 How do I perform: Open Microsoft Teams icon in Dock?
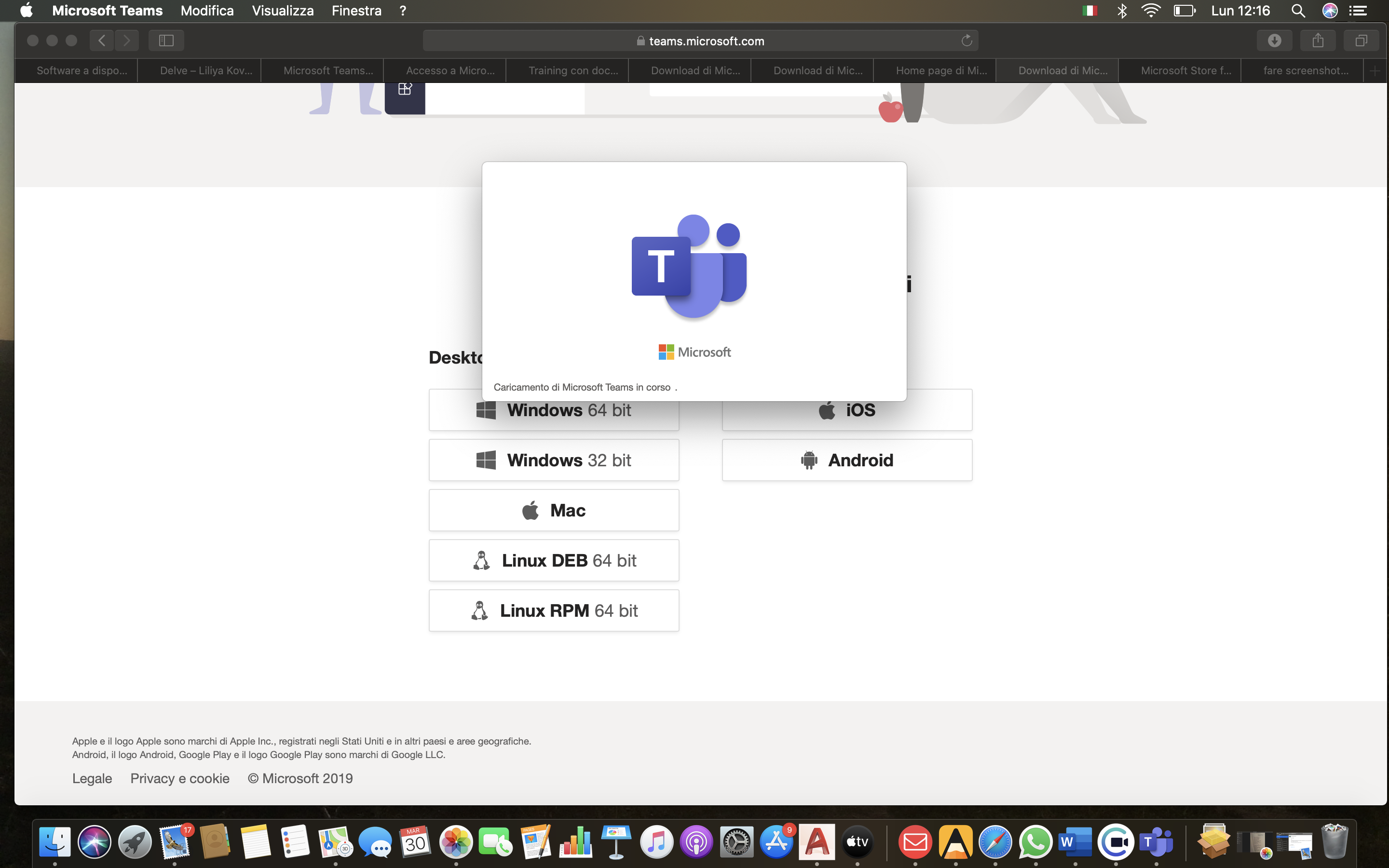click(x=1156, y=842)
